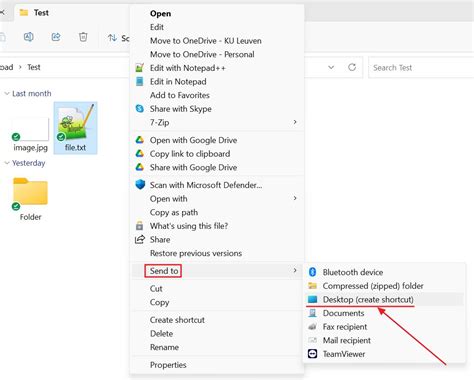Click the Test breadcrumb in address bar
This screenshot has width=474, height=380.
(34, 67)
